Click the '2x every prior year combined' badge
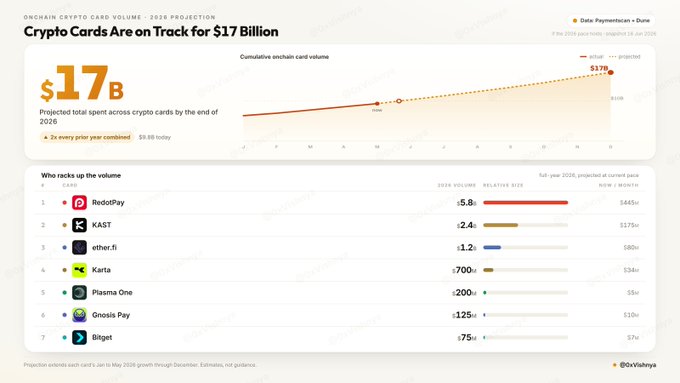 point(87,137)
